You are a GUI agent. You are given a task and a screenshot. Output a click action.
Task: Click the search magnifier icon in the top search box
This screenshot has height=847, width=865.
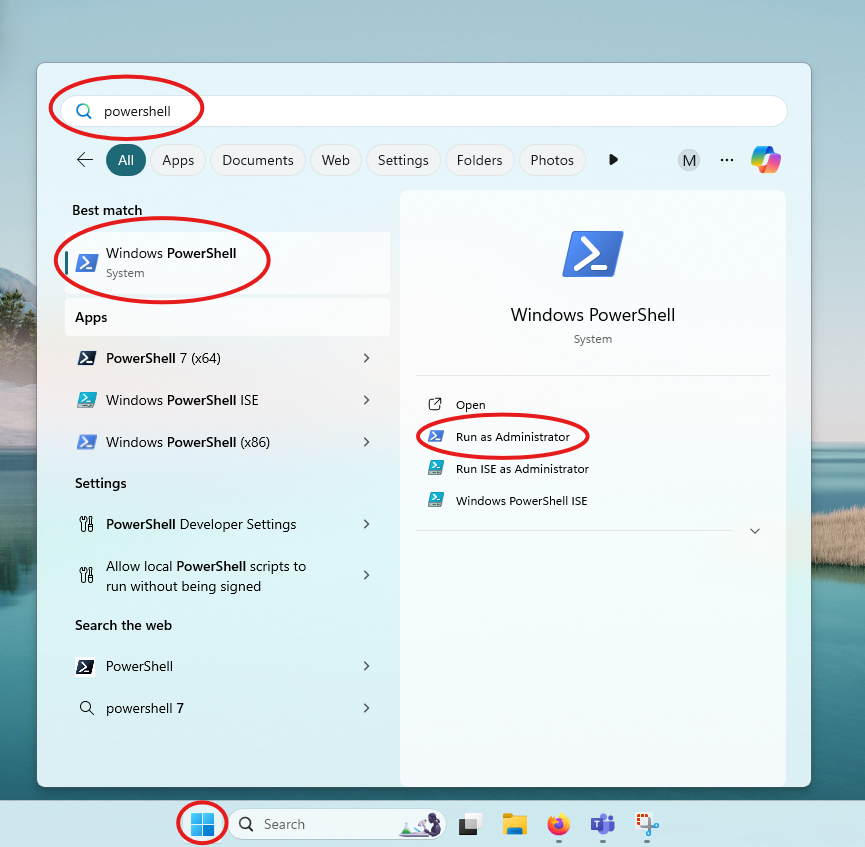tap(83, 111)
